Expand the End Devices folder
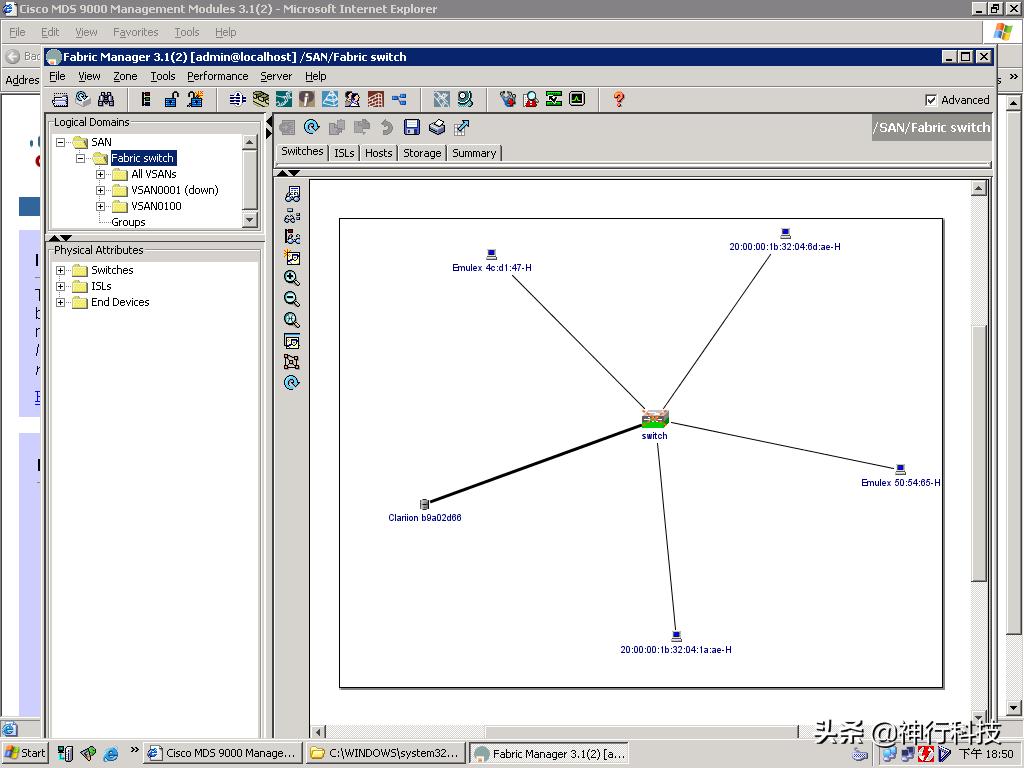Viewport: 1024px width, 768px height. tap(61, 302)
